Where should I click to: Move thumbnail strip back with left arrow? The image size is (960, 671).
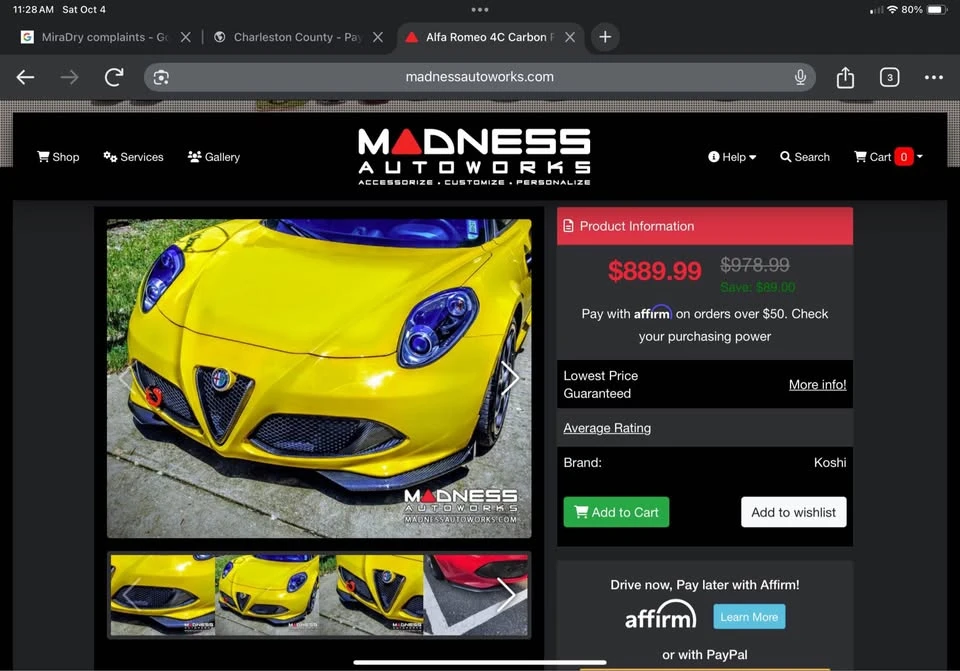pyautogui.click(x=132, y=594)
